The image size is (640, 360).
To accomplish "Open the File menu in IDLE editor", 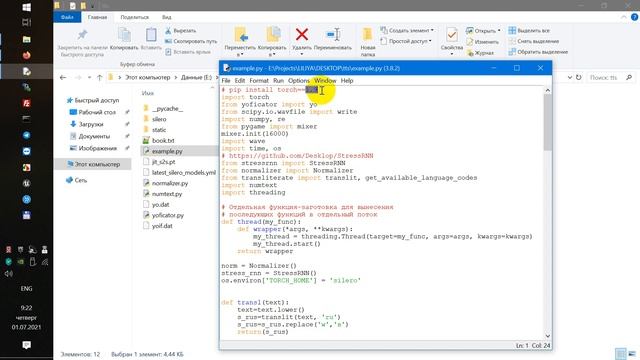I will tap(226, 80).
